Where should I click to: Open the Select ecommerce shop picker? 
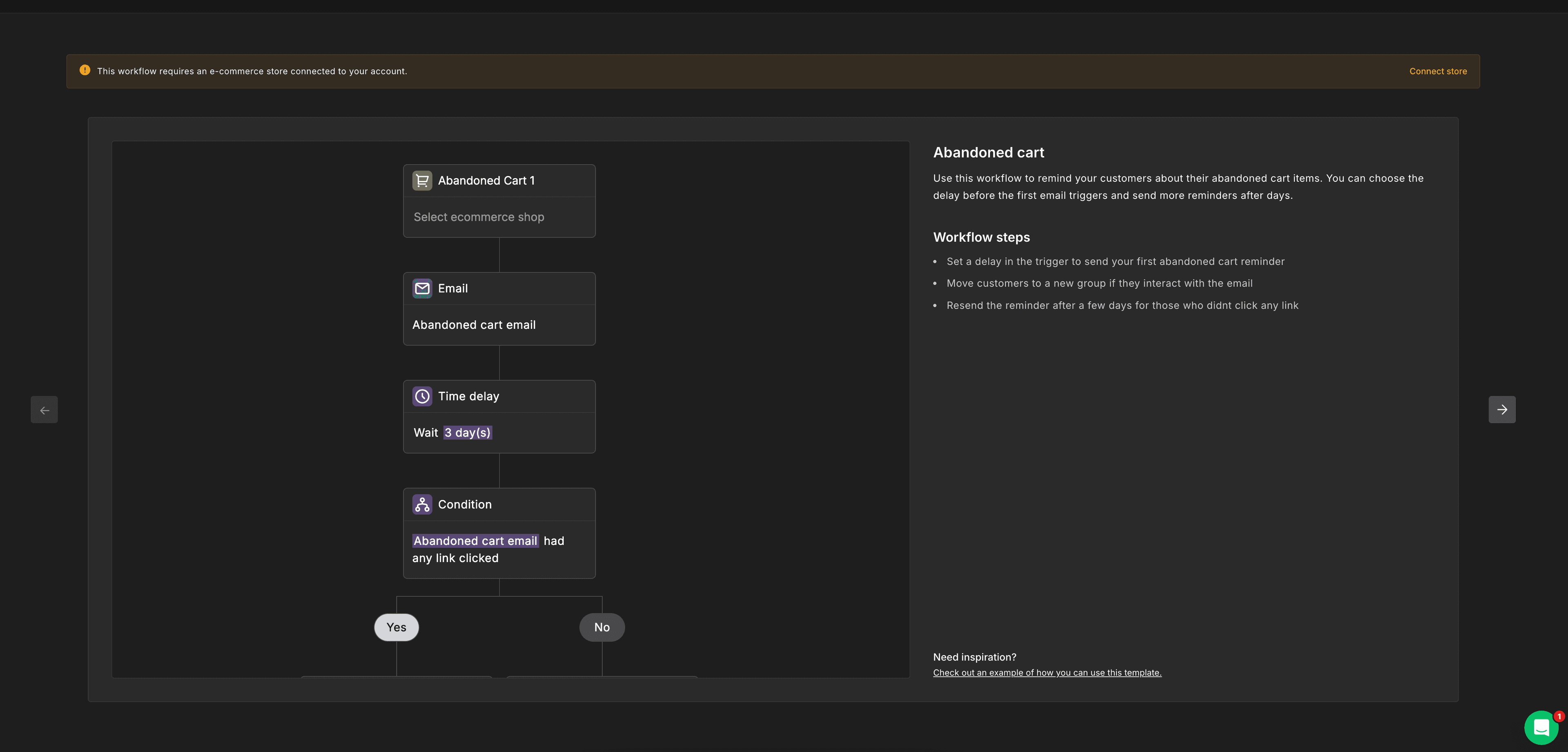click(479, 217)
